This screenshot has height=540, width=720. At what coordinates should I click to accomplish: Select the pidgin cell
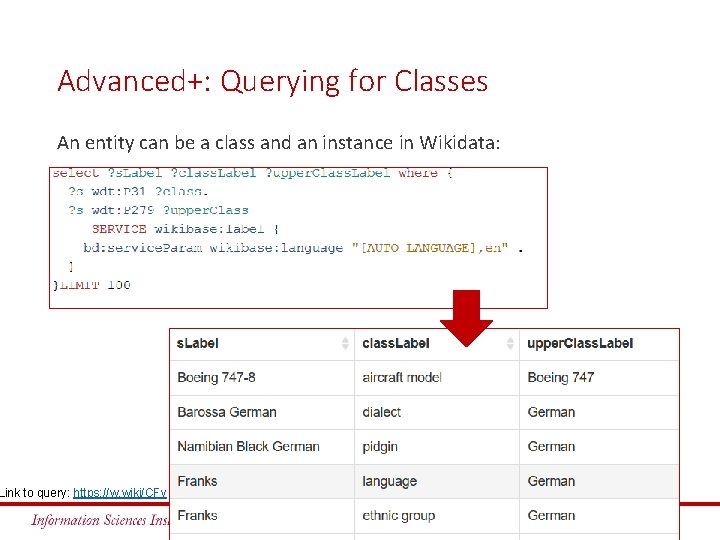(437, 447)
